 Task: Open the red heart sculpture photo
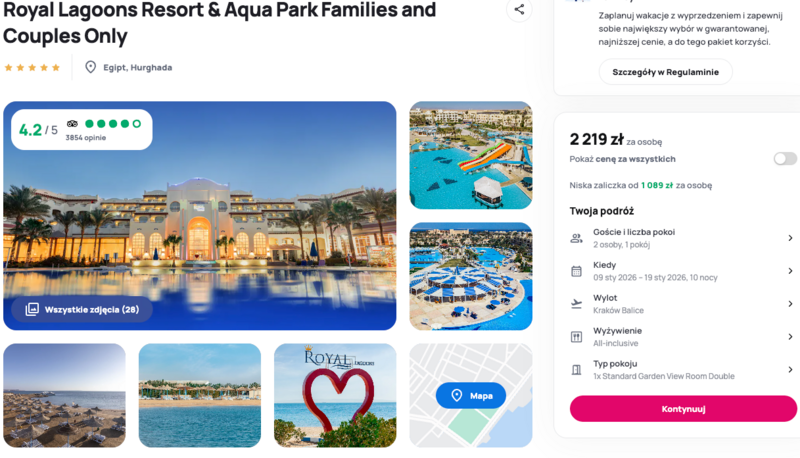click(x=335, y=395)
